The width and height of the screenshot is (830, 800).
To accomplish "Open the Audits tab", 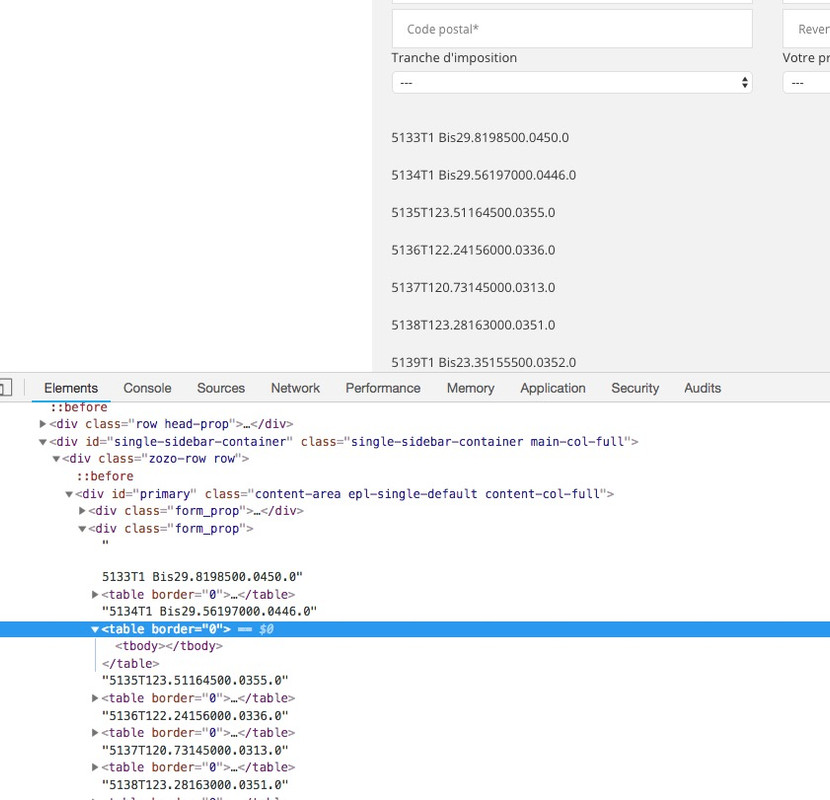I will tap(702, 388).
